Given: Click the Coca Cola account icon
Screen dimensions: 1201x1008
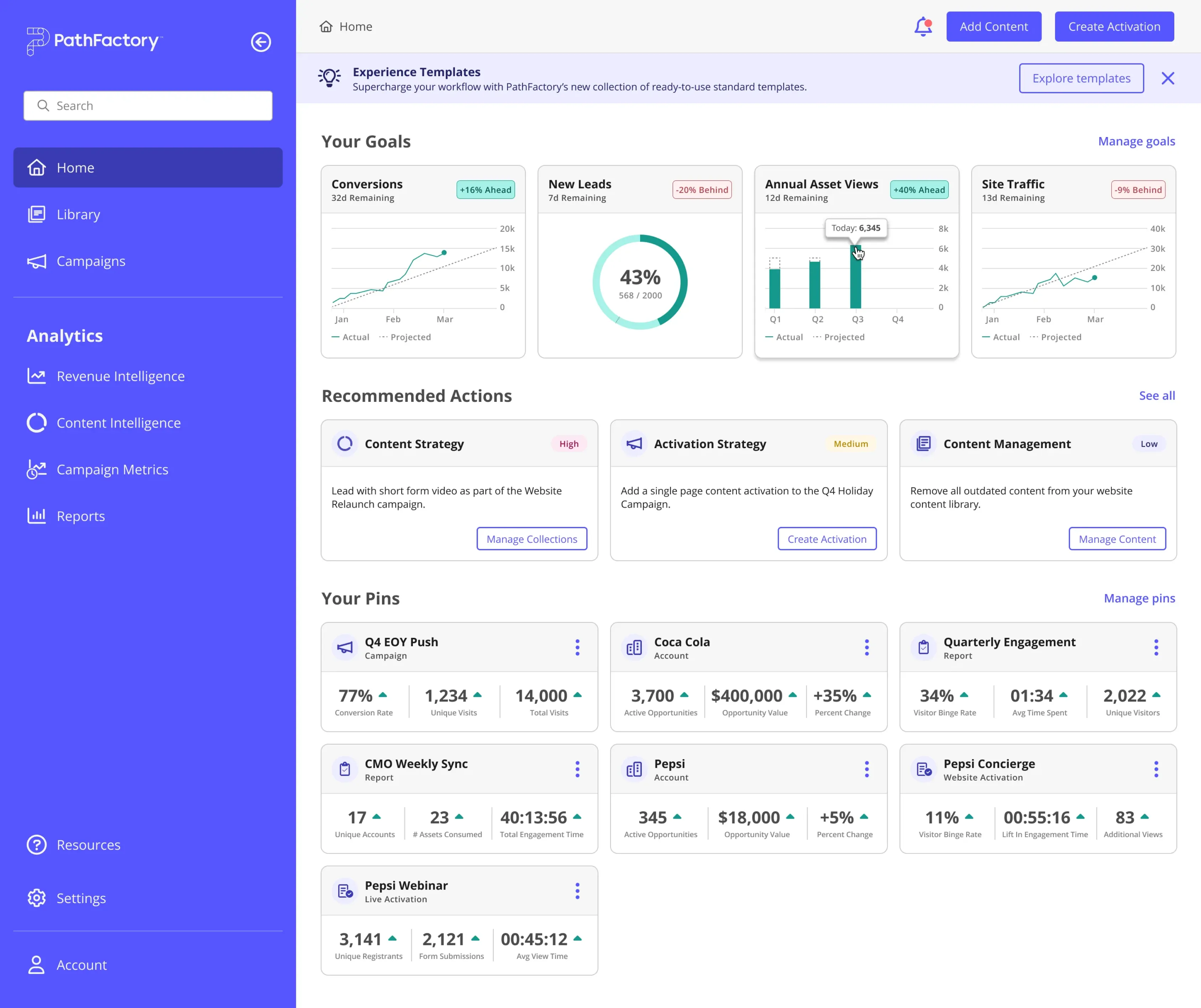Looking at the screenshot, I should (x=634, y=647).
